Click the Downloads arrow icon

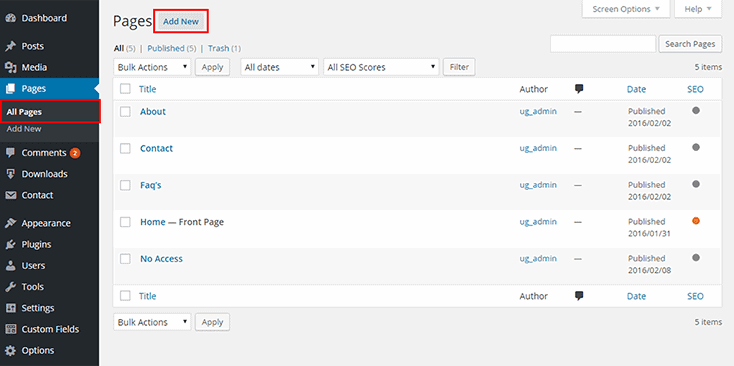tap(11, 174)
